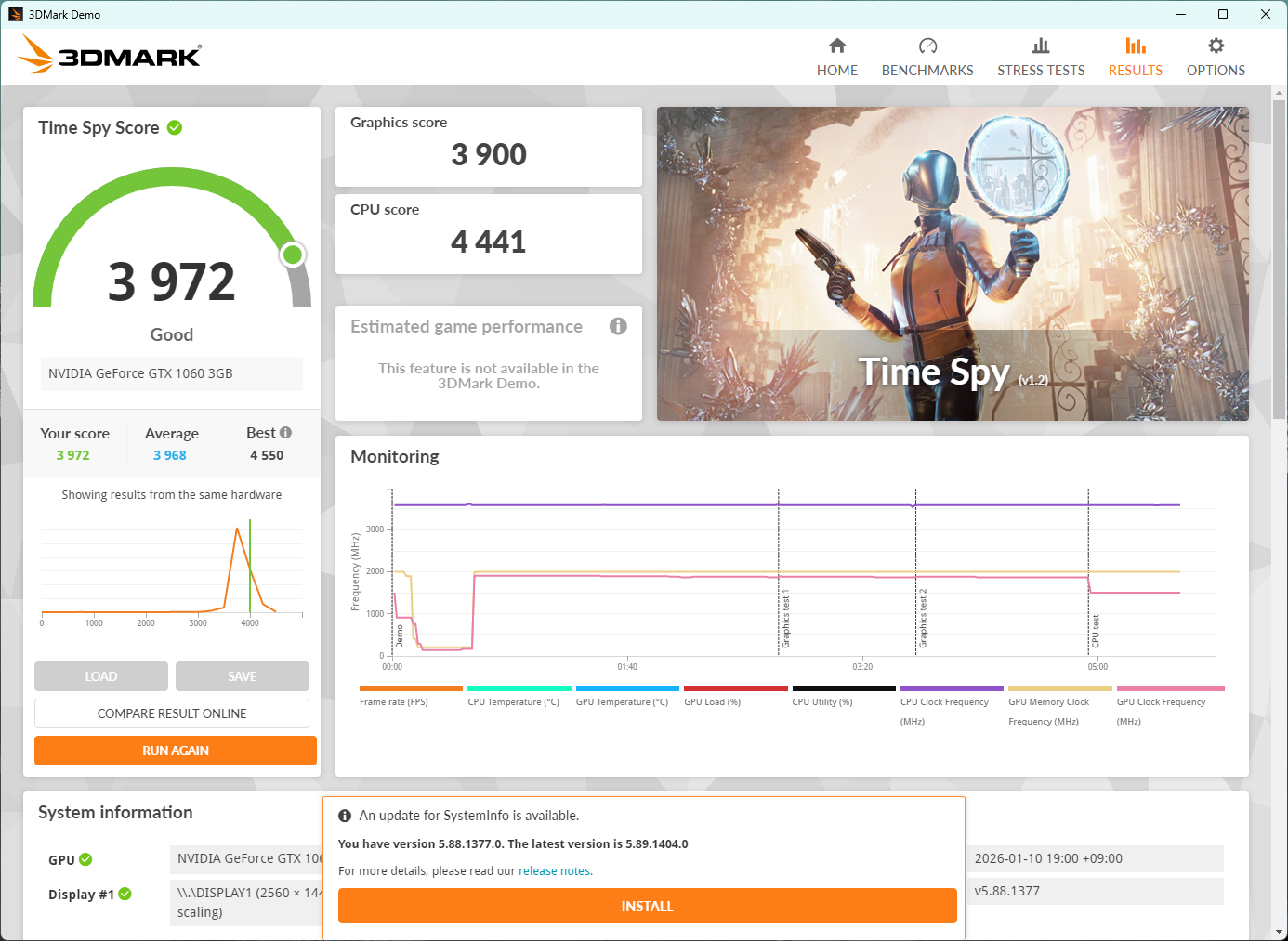Open the HOME tab
Image resolution: width=1288 pixels, height=941 pixels.
point(837,58)
